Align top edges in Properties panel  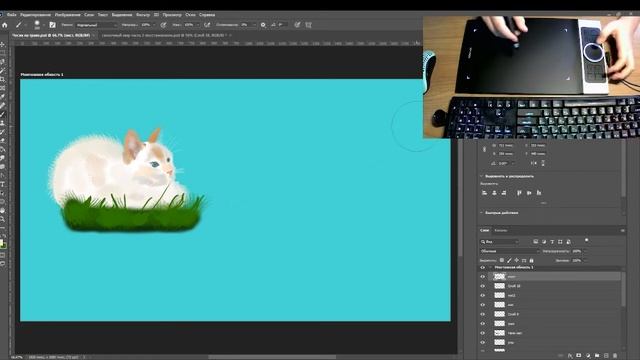tap(519, 193)
